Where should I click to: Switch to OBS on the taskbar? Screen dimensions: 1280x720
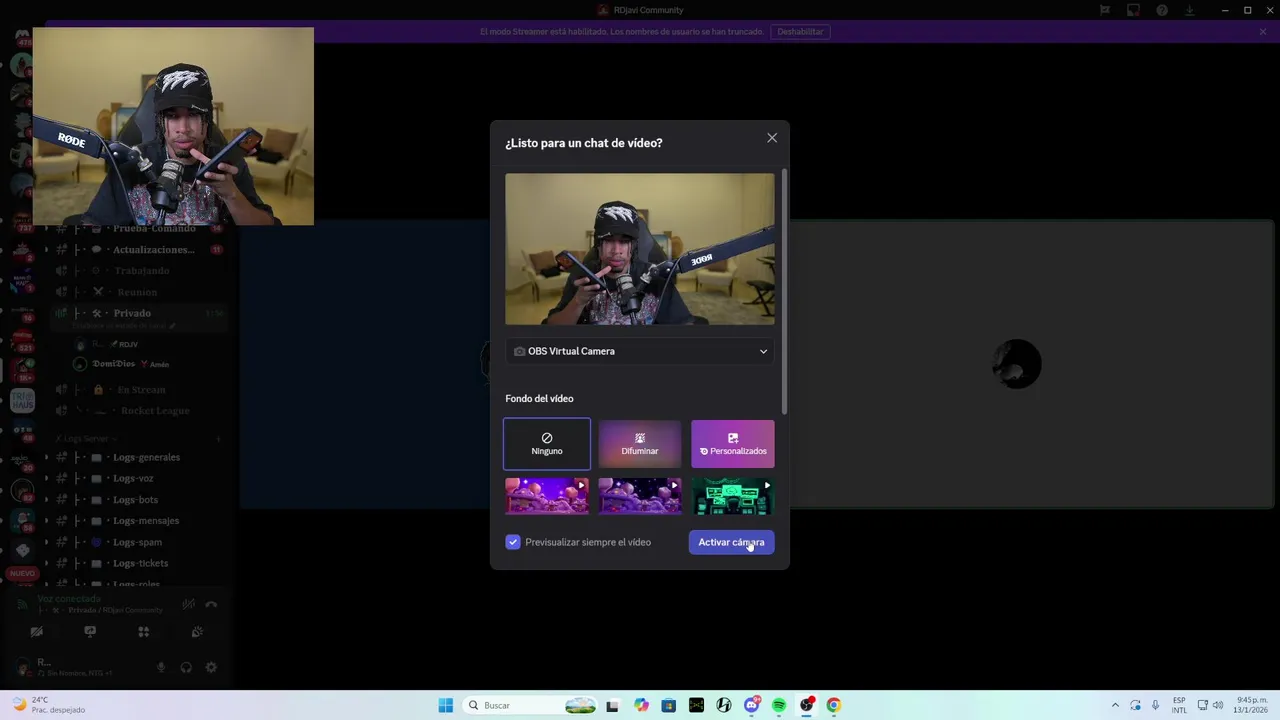coord(807,705)
